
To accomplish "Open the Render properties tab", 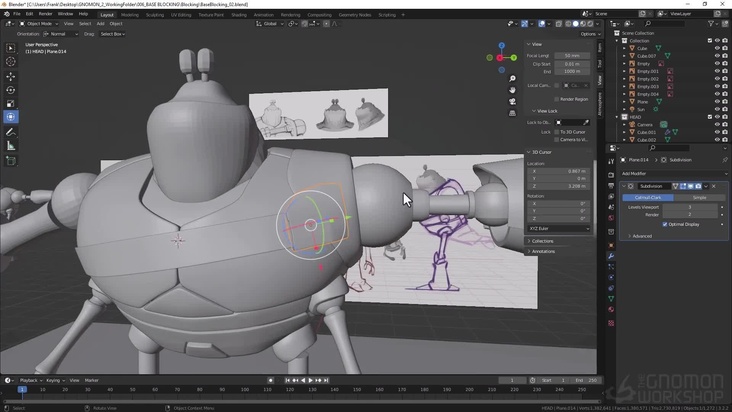I will [x=611, y=175].
